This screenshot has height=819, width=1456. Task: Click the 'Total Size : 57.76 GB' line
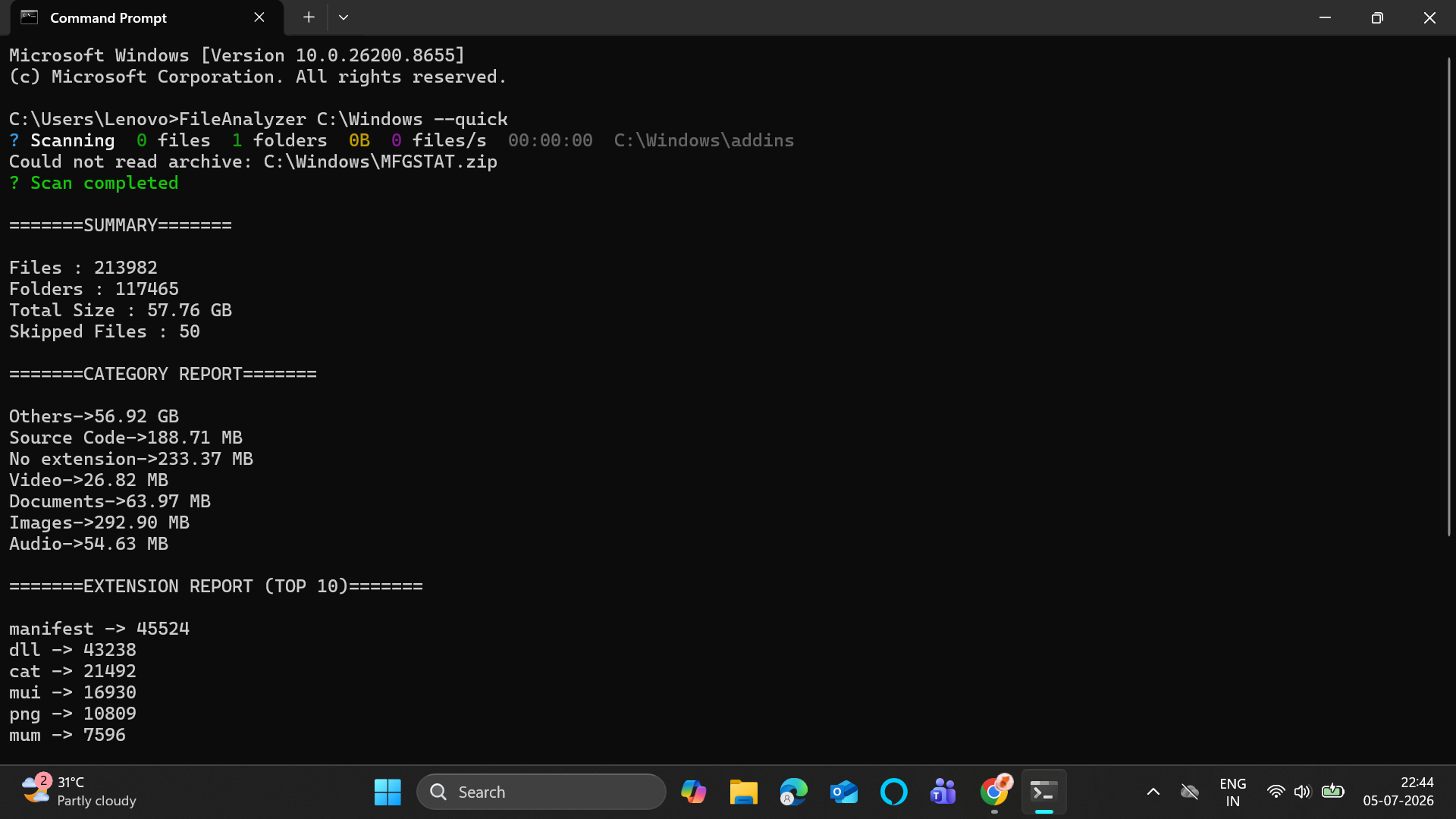point(121,310)
